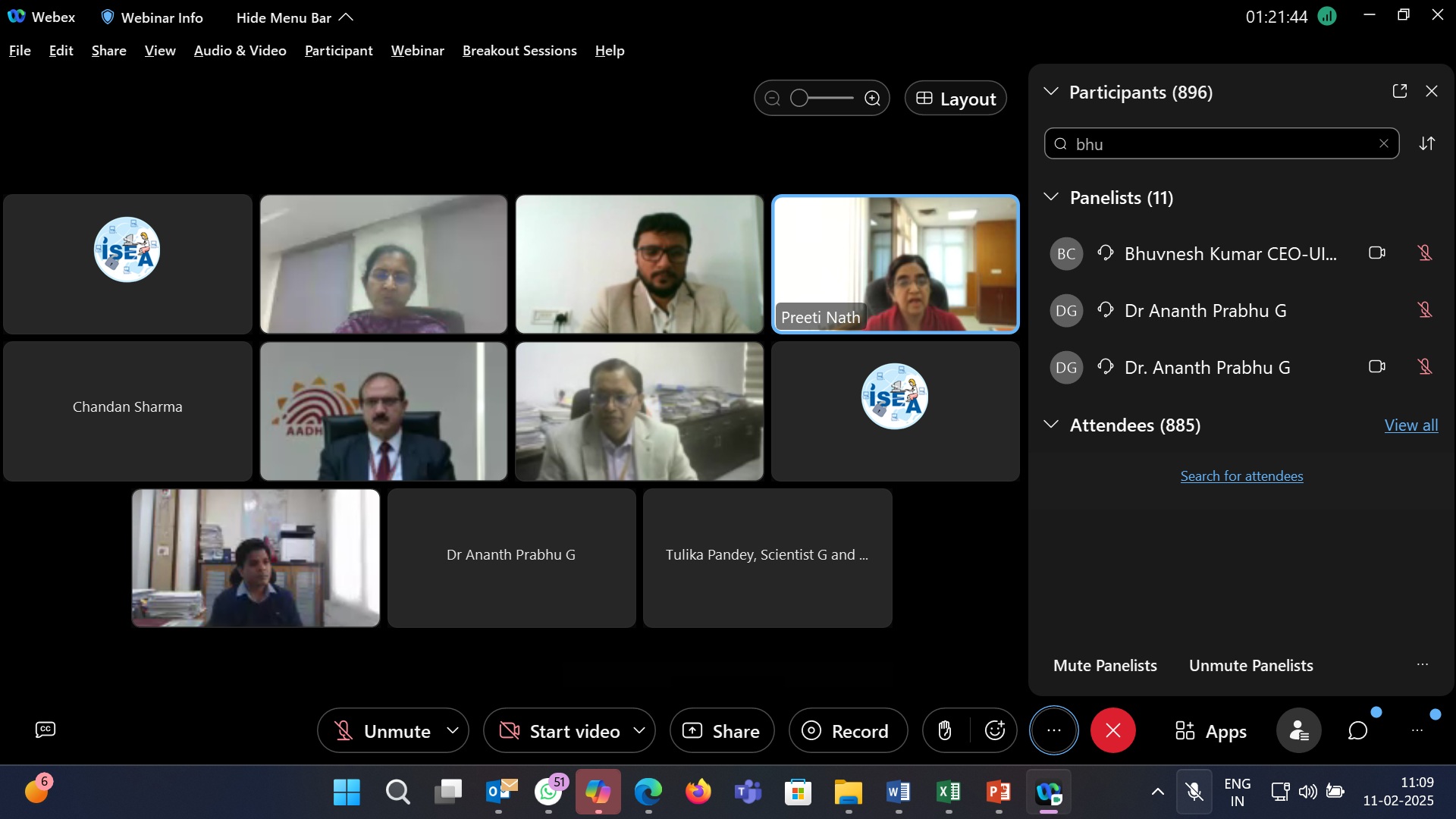Viewport: 1456px width, 819px height.
Task: Open the Breakout Sessions menu
Action: [x=519, y=50]
